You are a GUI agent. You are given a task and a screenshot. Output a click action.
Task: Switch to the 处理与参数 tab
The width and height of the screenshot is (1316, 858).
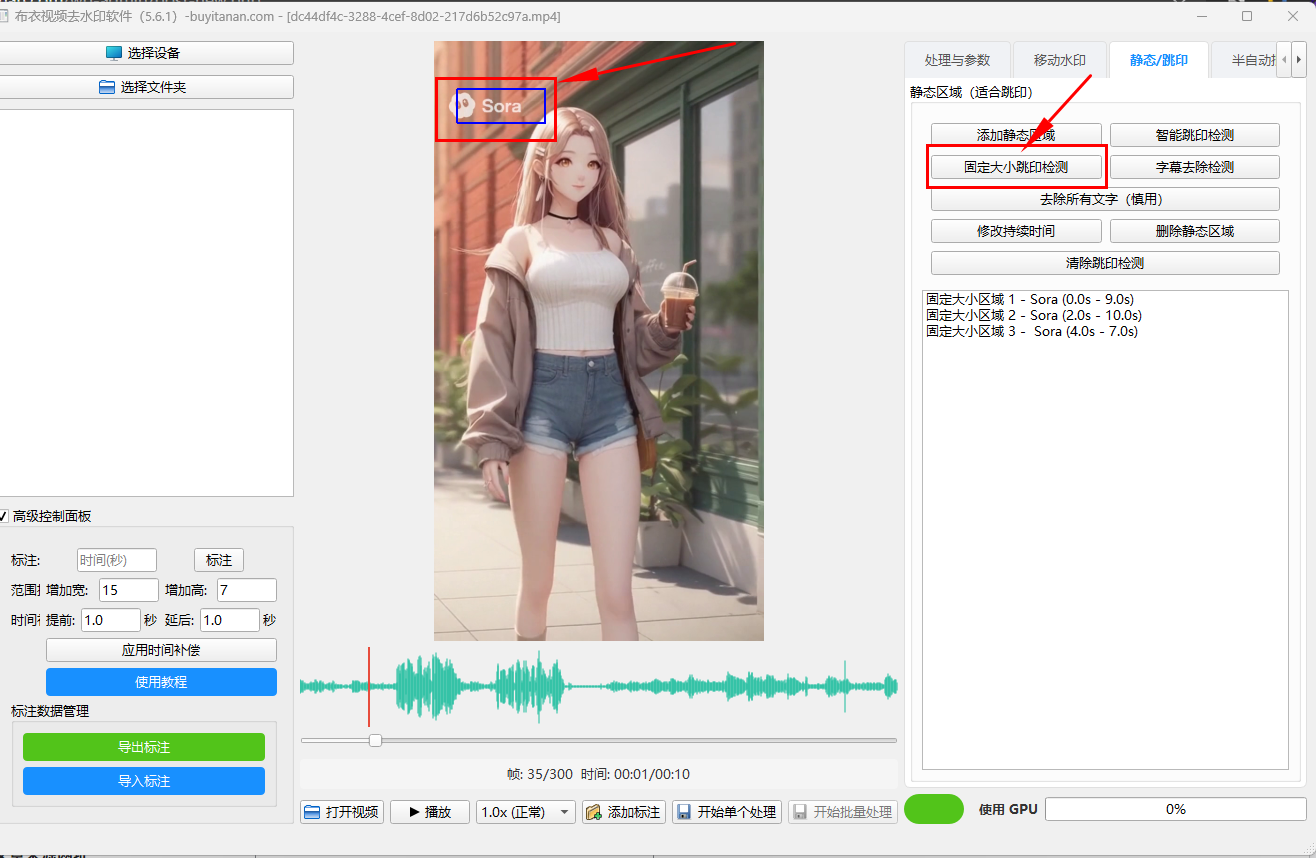[957, 60]
